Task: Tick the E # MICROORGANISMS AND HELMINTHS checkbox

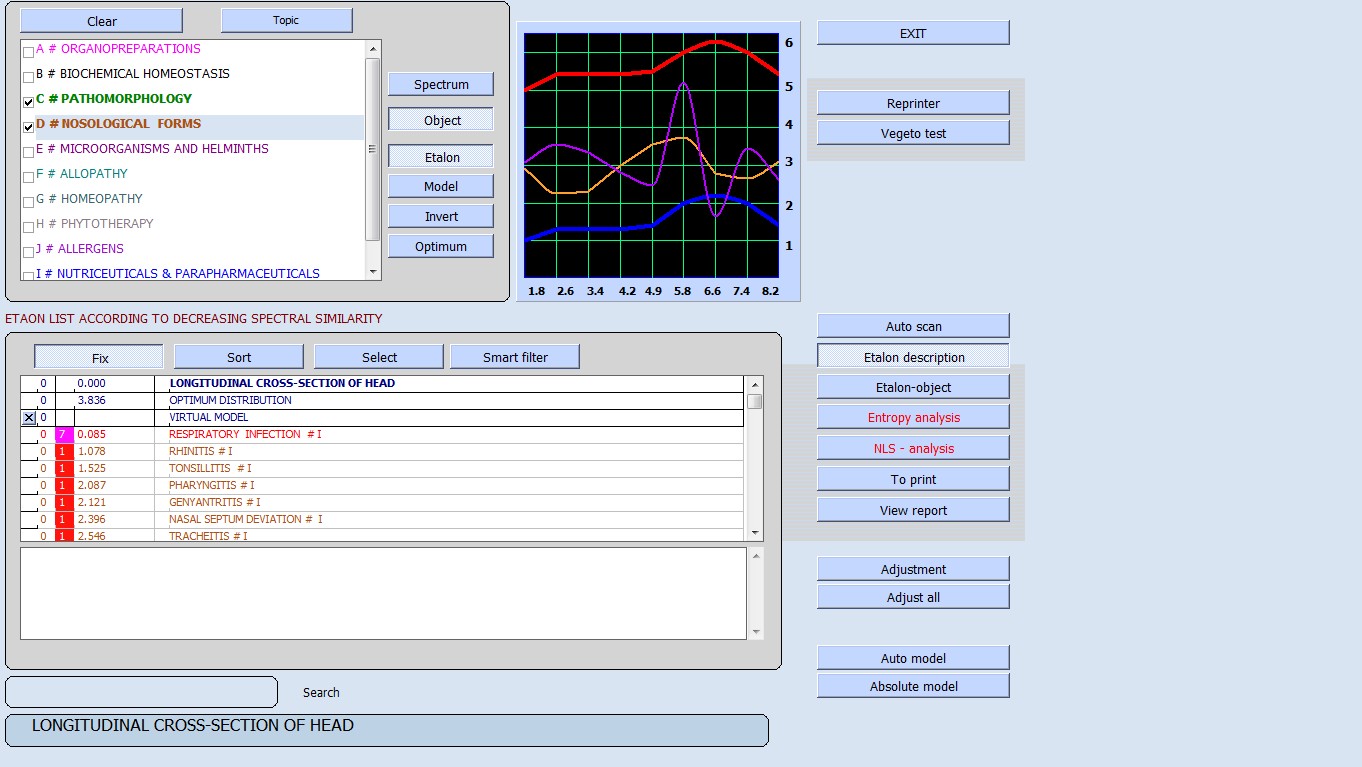Action: click(28, 151)
